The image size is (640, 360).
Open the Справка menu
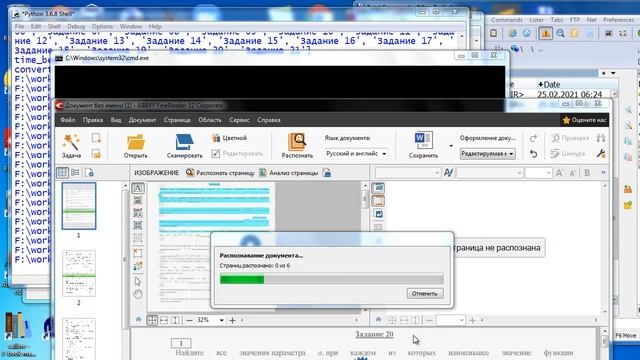click(x=269, y=120)
